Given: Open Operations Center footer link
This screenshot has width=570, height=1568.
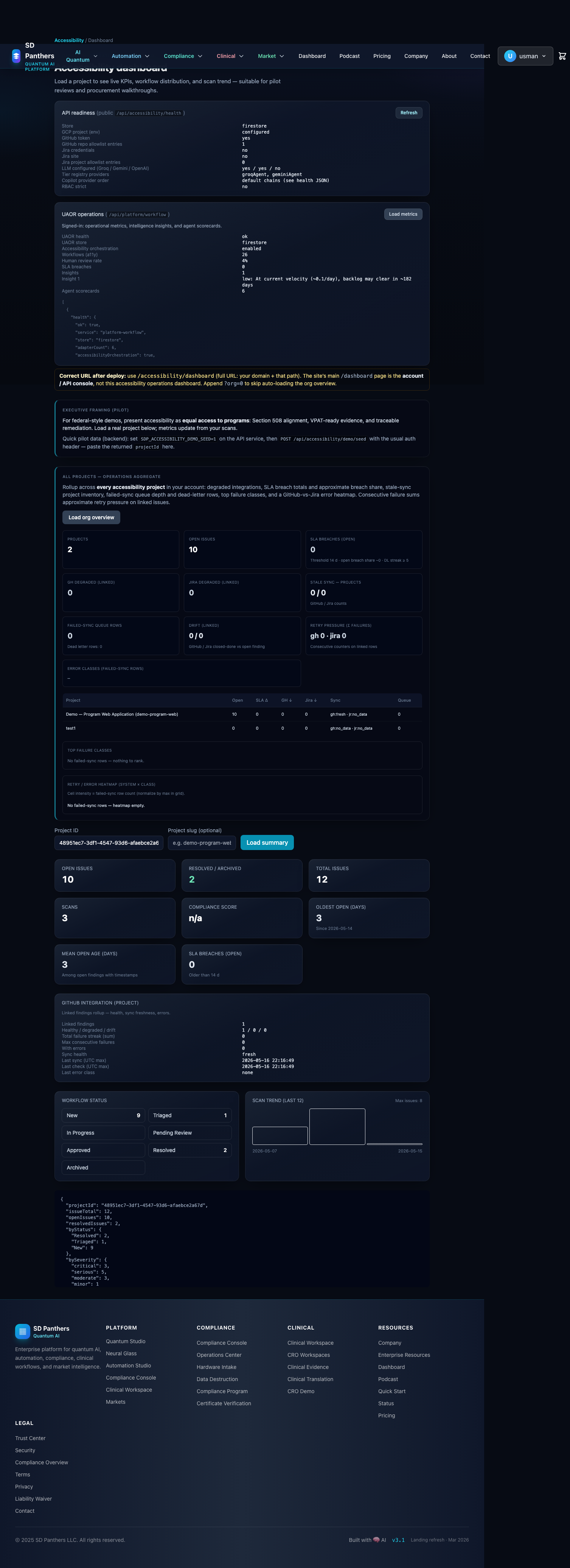Looking at the screenshot, I should tap(219, 1355).
